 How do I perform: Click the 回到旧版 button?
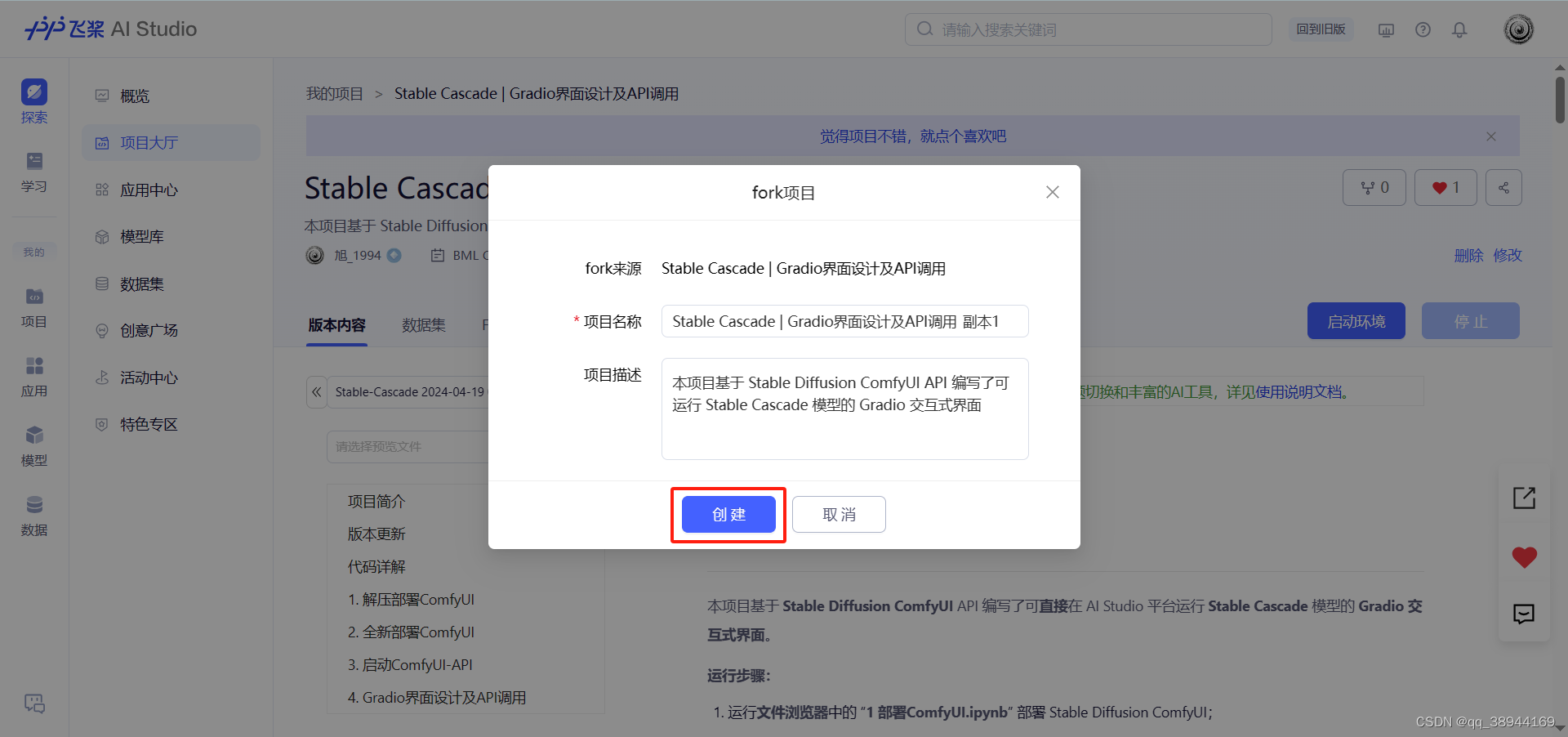click(x=1321, y=29)
